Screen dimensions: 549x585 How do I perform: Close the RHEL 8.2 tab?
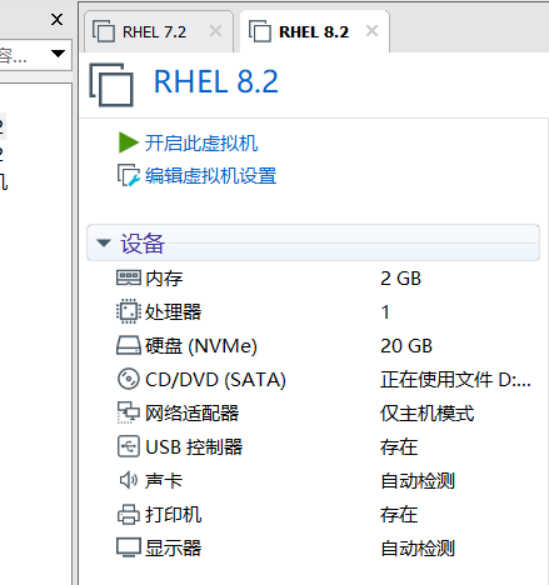[x=372, y=31]
